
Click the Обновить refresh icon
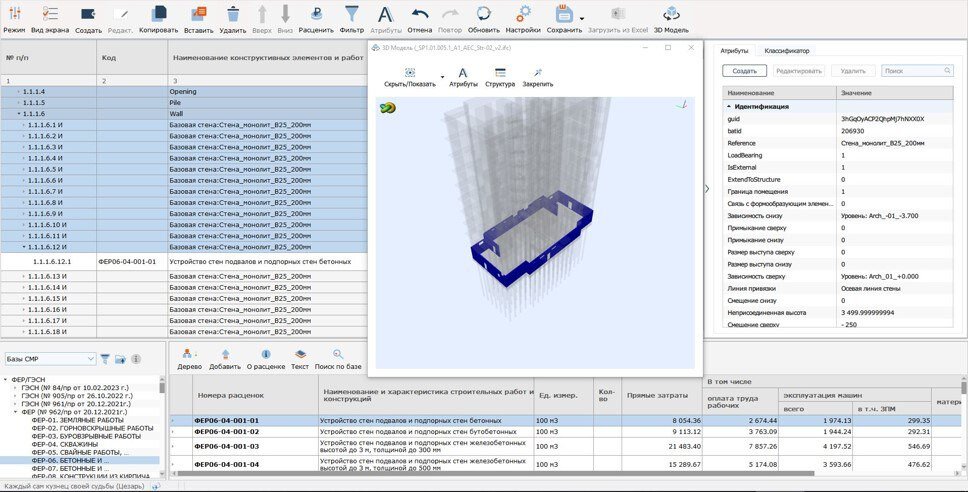click(483, 14)
